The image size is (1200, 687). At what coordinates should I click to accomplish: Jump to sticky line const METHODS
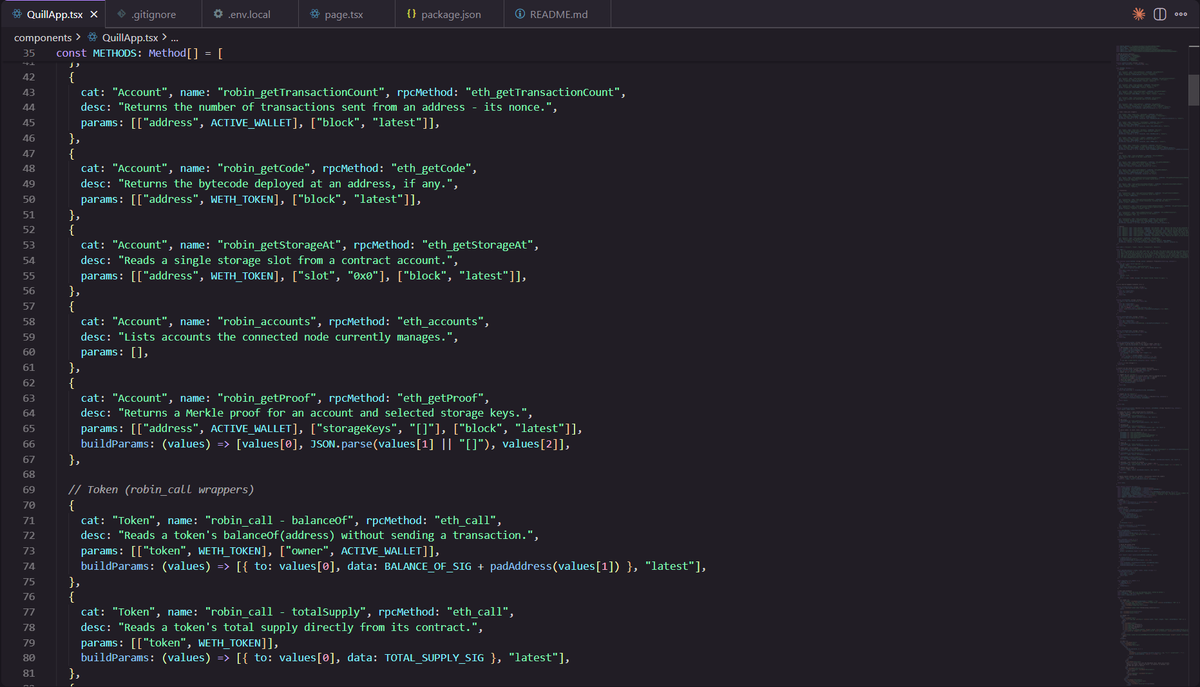pos(139,52)
